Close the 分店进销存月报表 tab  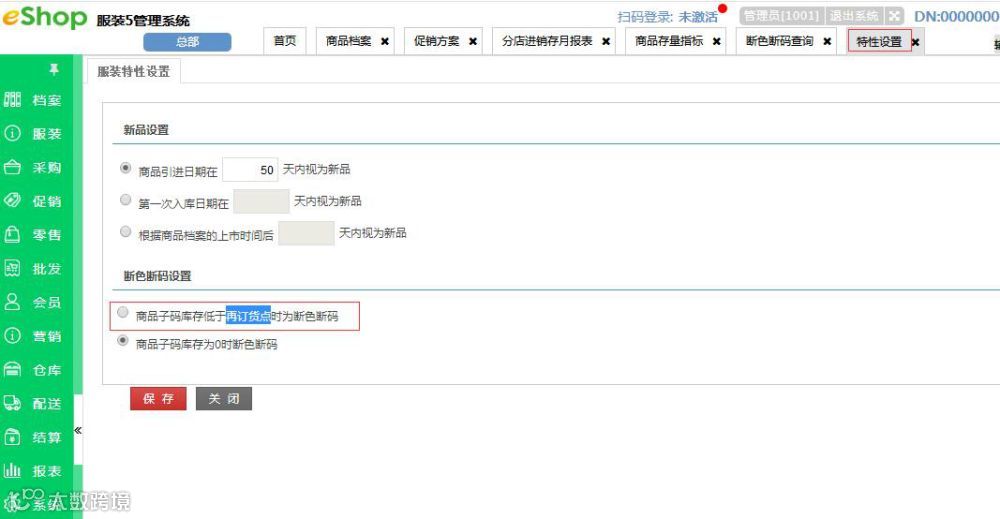606,41
